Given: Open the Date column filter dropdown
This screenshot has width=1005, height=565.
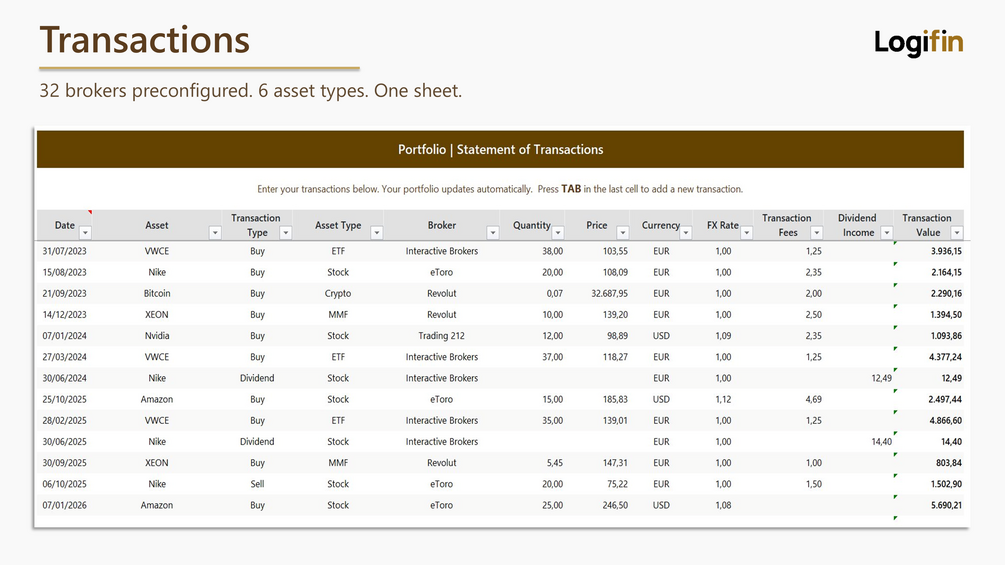Looking at the screenshot, I should click(x=85, y=233).
